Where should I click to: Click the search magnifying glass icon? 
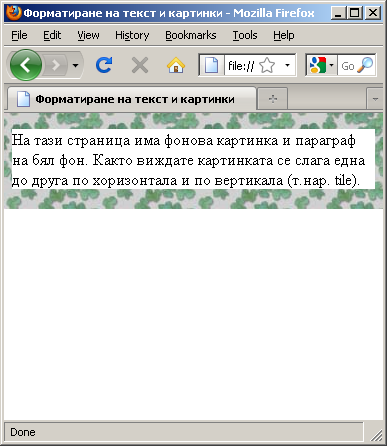pos(365,65)
